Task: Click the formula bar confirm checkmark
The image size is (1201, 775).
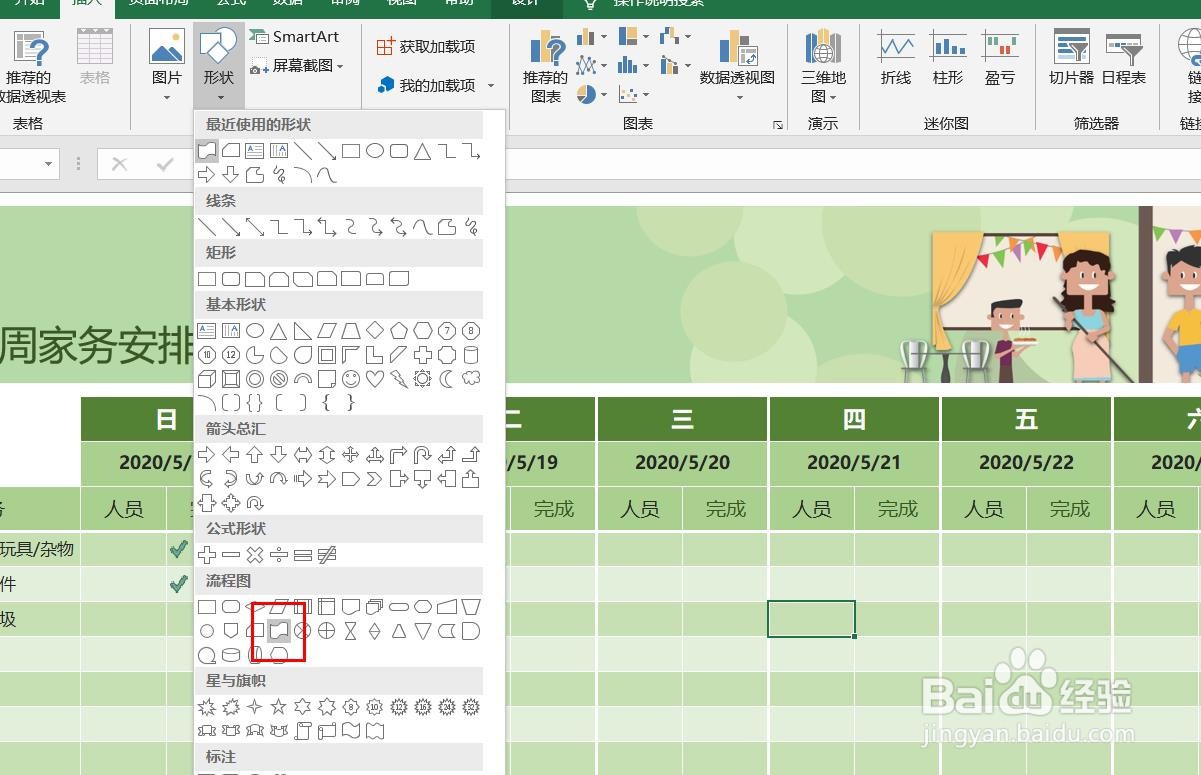Action: (x=165, y=165)
